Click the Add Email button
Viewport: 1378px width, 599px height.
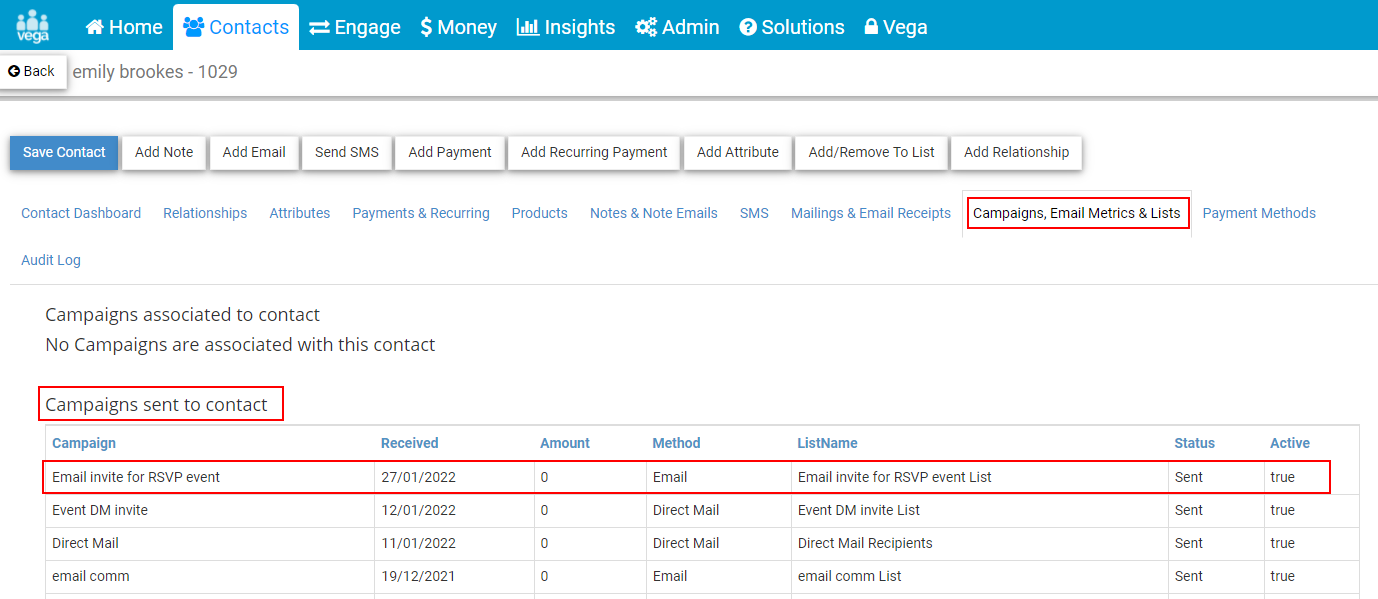click(254, 152)
